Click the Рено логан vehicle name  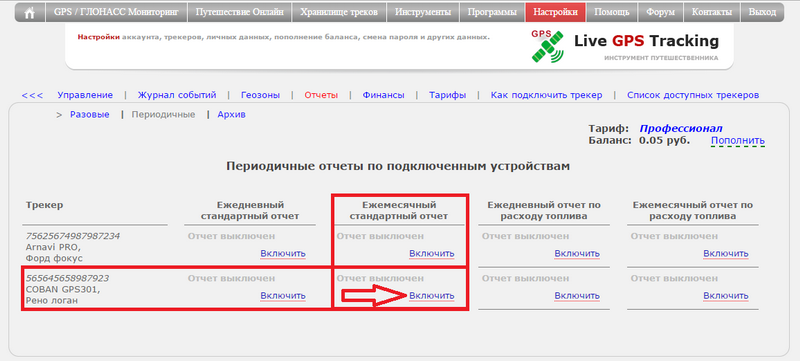tap(52, 300)
